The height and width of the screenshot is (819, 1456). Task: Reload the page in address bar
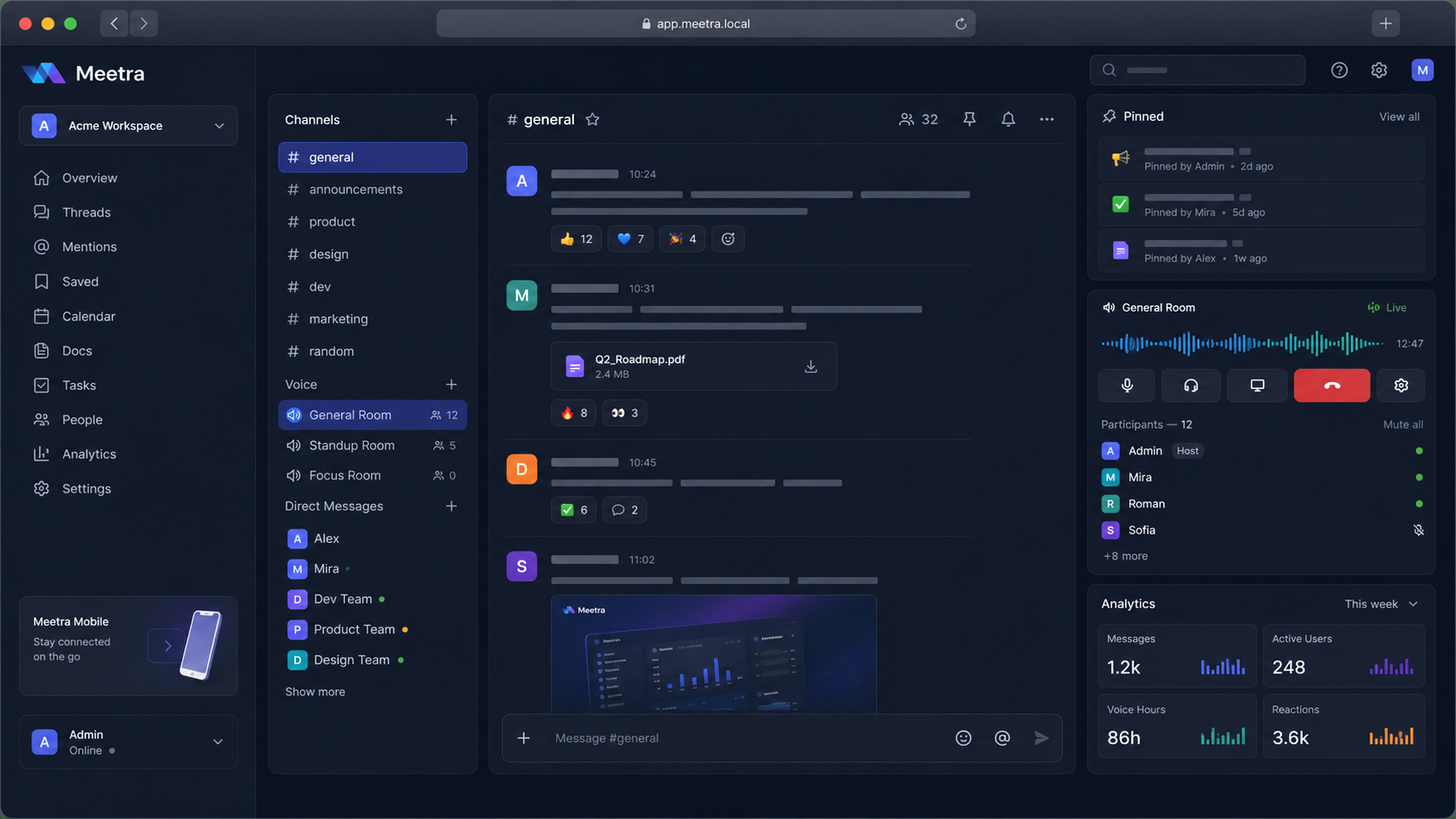[x=961, y=23]
